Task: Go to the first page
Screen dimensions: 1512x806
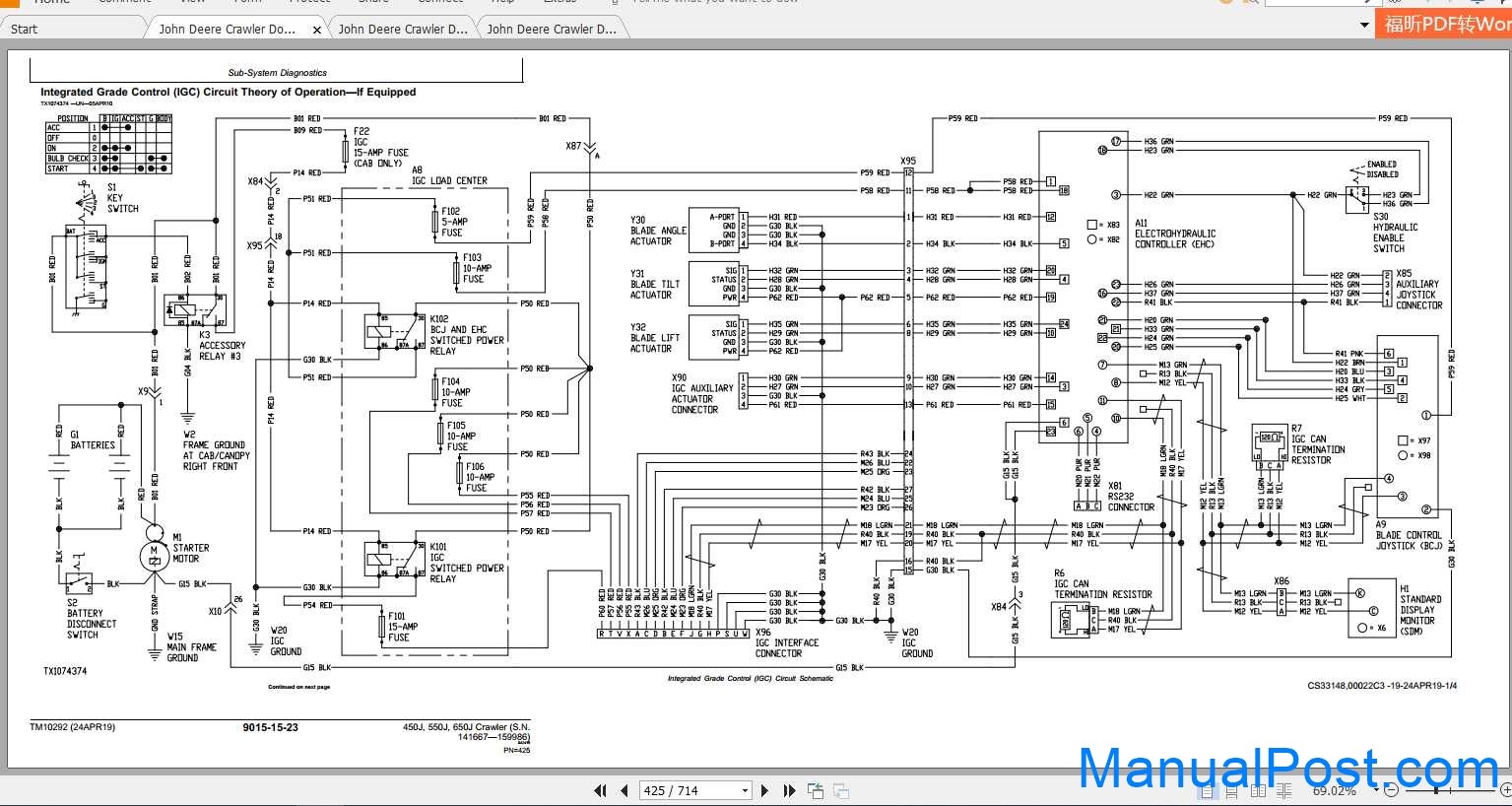Action: click(600, 790)
